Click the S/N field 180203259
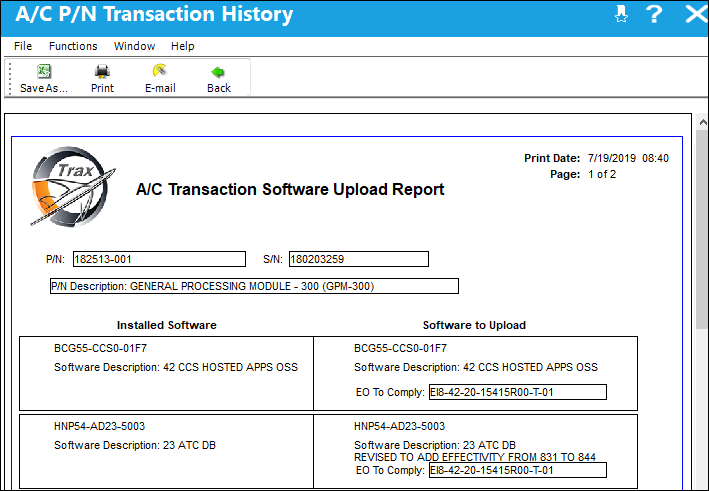Image resolution: width=709 pixels, height=491 pixels. coord(359,259)
